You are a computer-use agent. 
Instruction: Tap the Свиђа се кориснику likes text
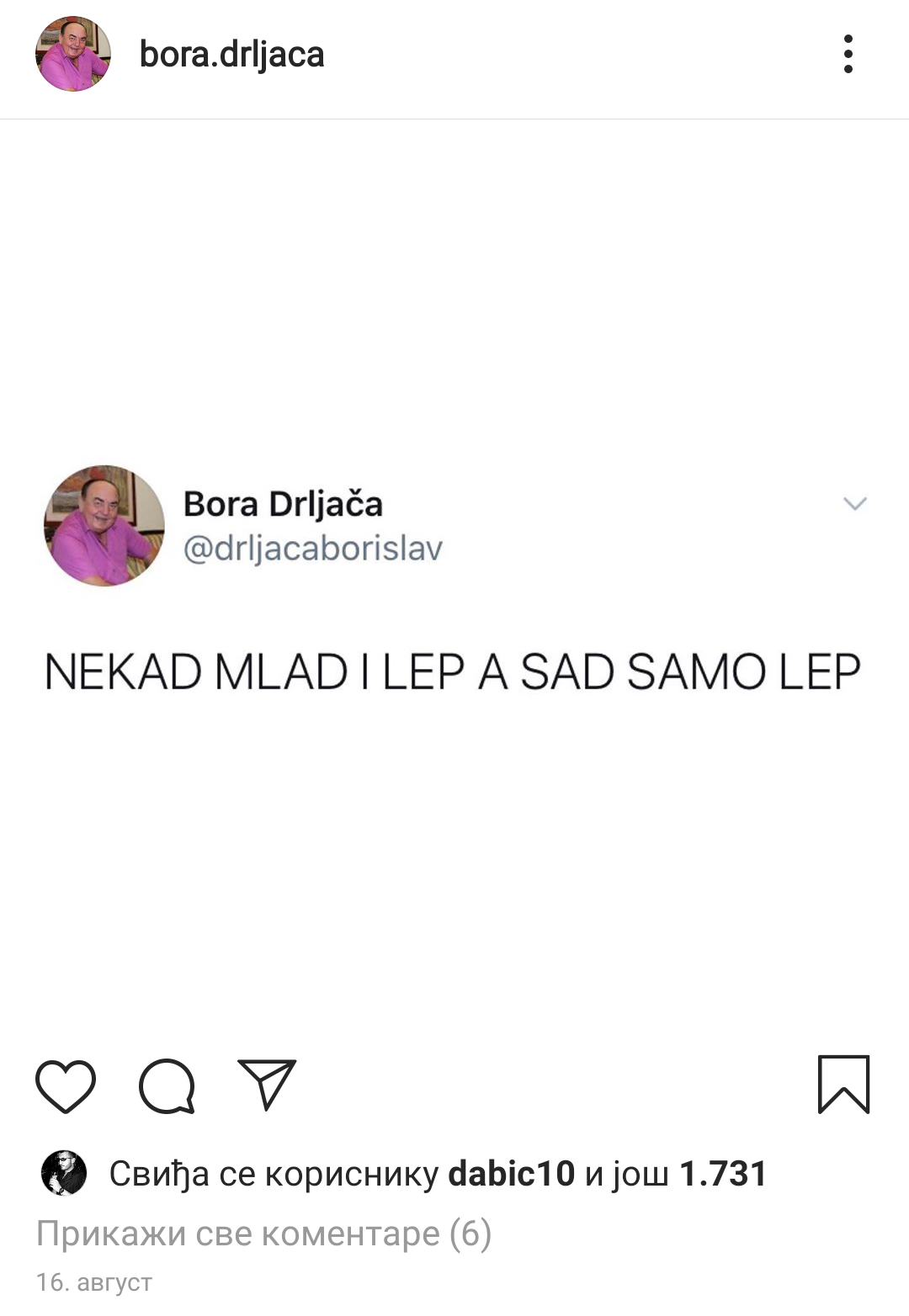pyautogui.click(x=274, y=1174)
